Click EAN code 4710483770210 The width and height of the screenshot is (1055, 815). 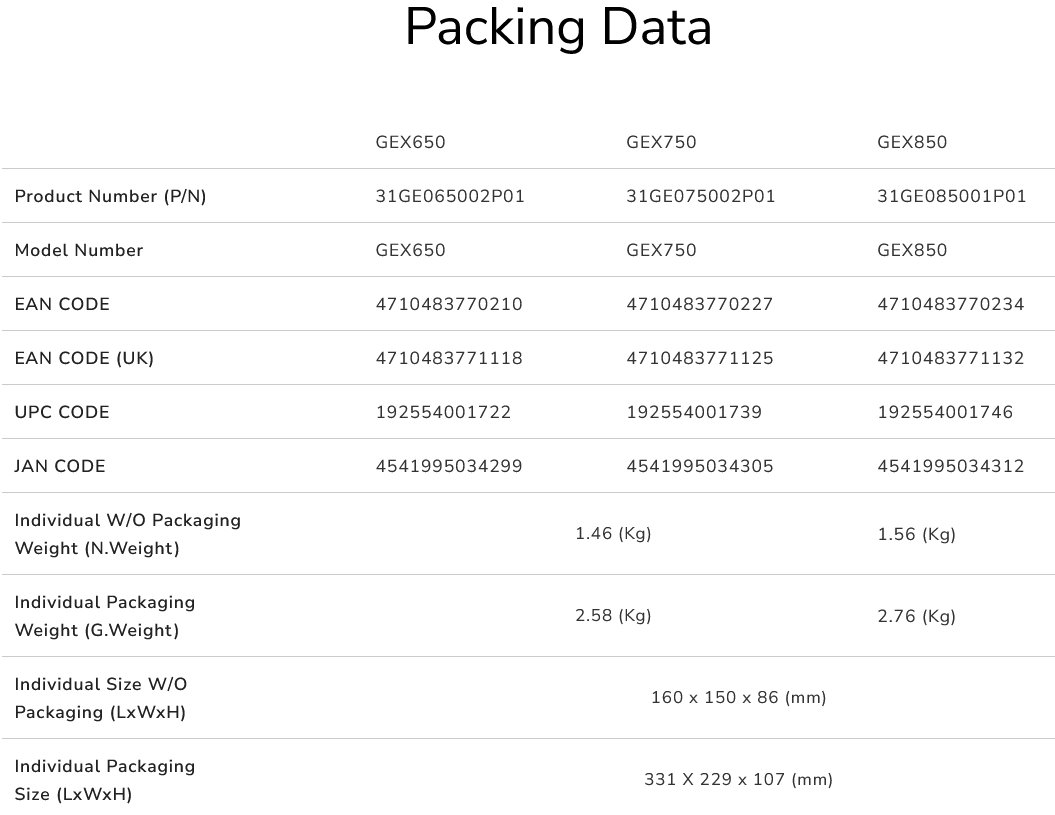click(449, 304)
